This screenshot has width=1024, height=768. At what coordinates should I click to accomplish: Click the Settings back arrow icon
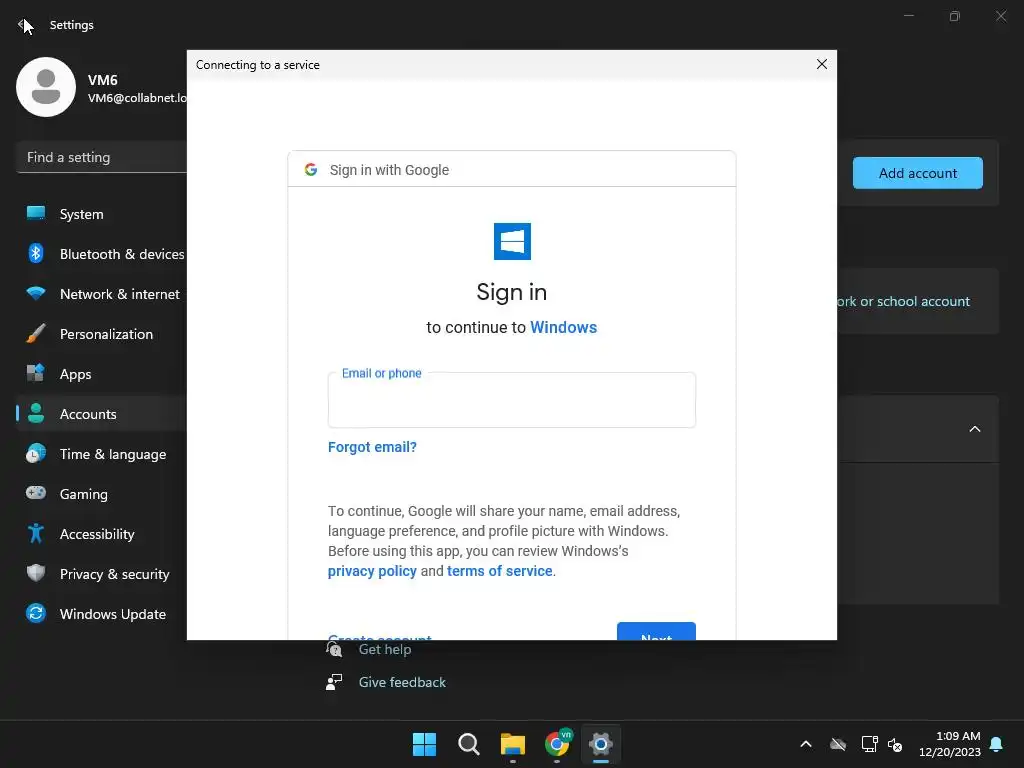click(22, 25)
